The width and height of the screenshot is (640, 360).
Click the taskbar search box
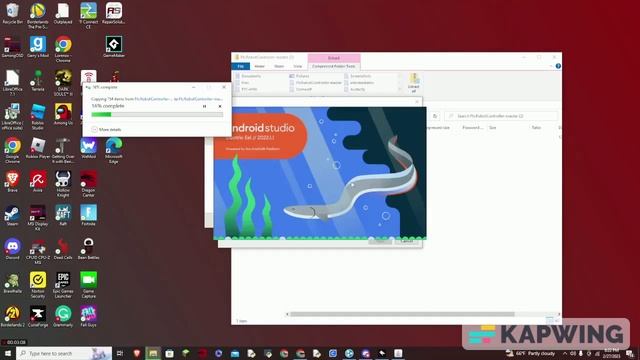(x=64, y=353)
